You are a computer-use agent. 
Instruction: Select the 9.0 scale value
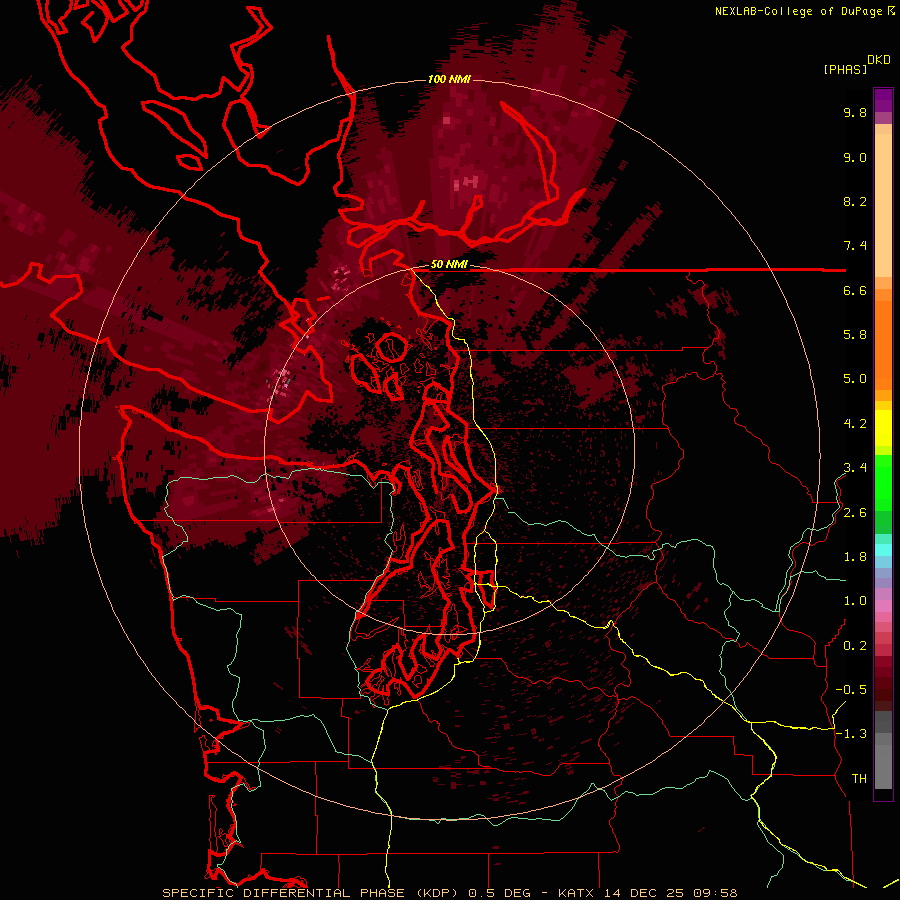(x=855, y=157)
